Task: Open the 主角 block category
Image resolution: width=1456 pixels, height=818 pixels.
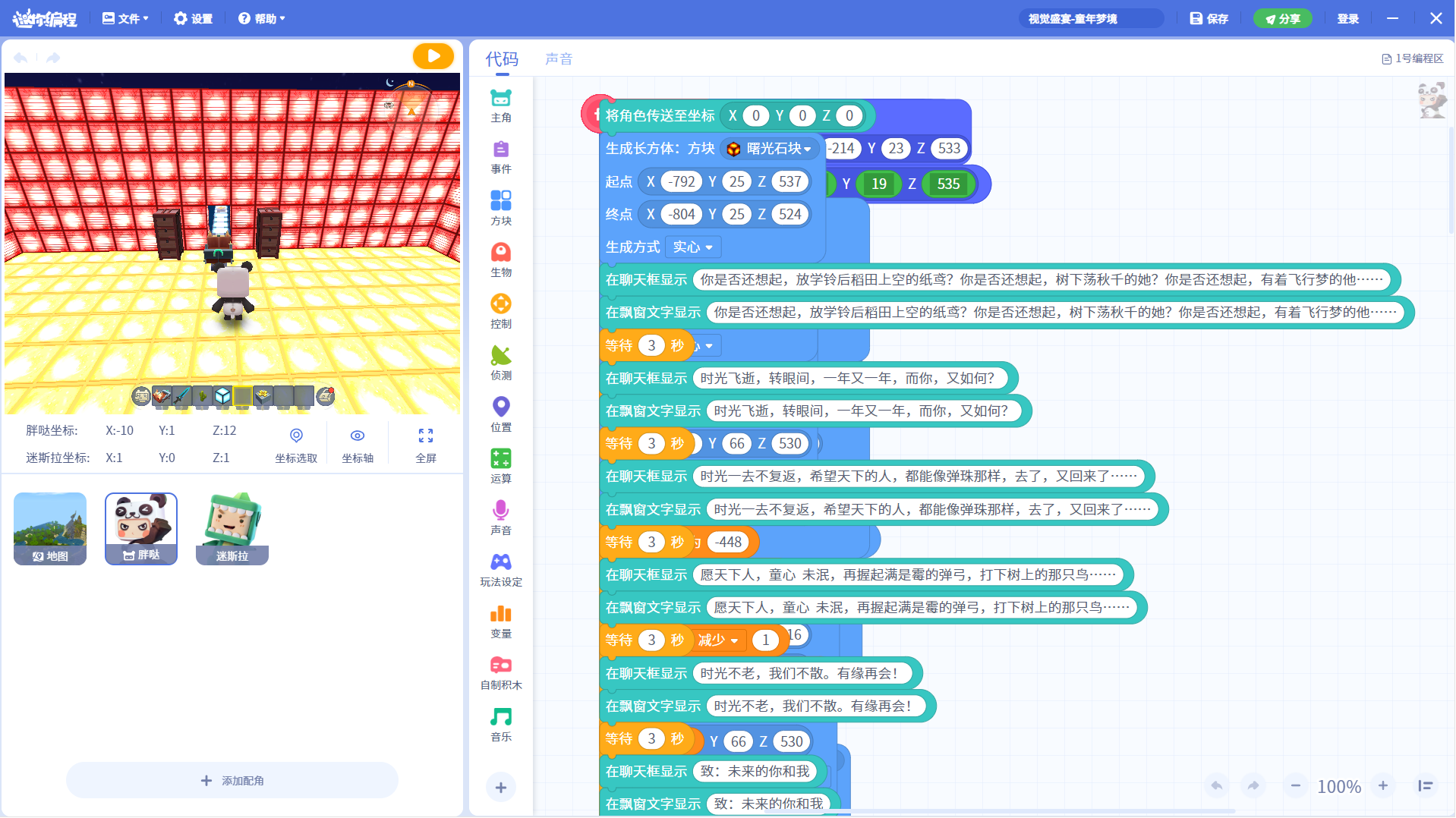Action: [x=501, y=106]
